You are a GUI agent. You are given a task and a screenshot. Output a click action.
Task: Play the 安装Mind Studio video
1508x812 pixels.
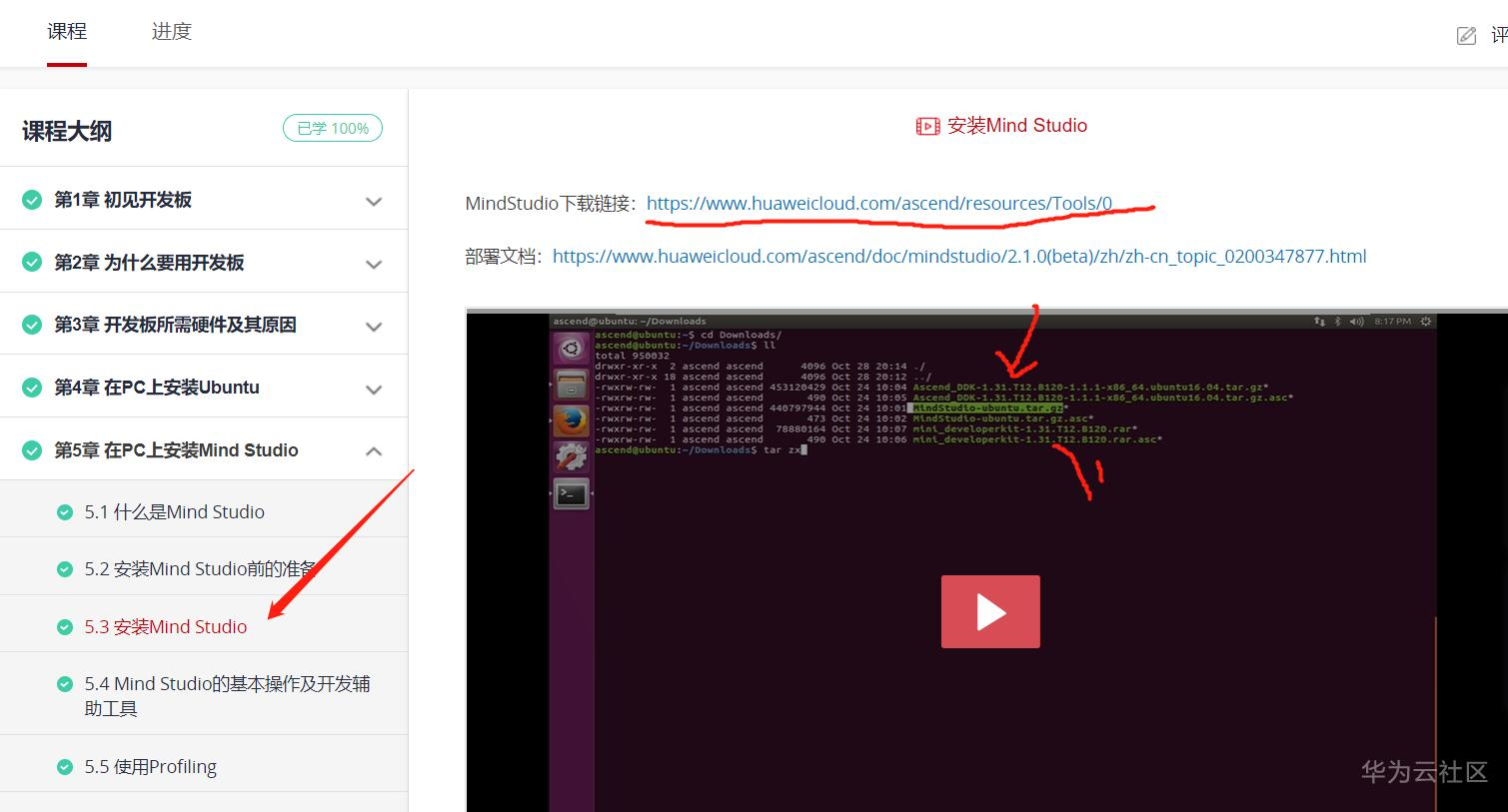pos(990,611)
